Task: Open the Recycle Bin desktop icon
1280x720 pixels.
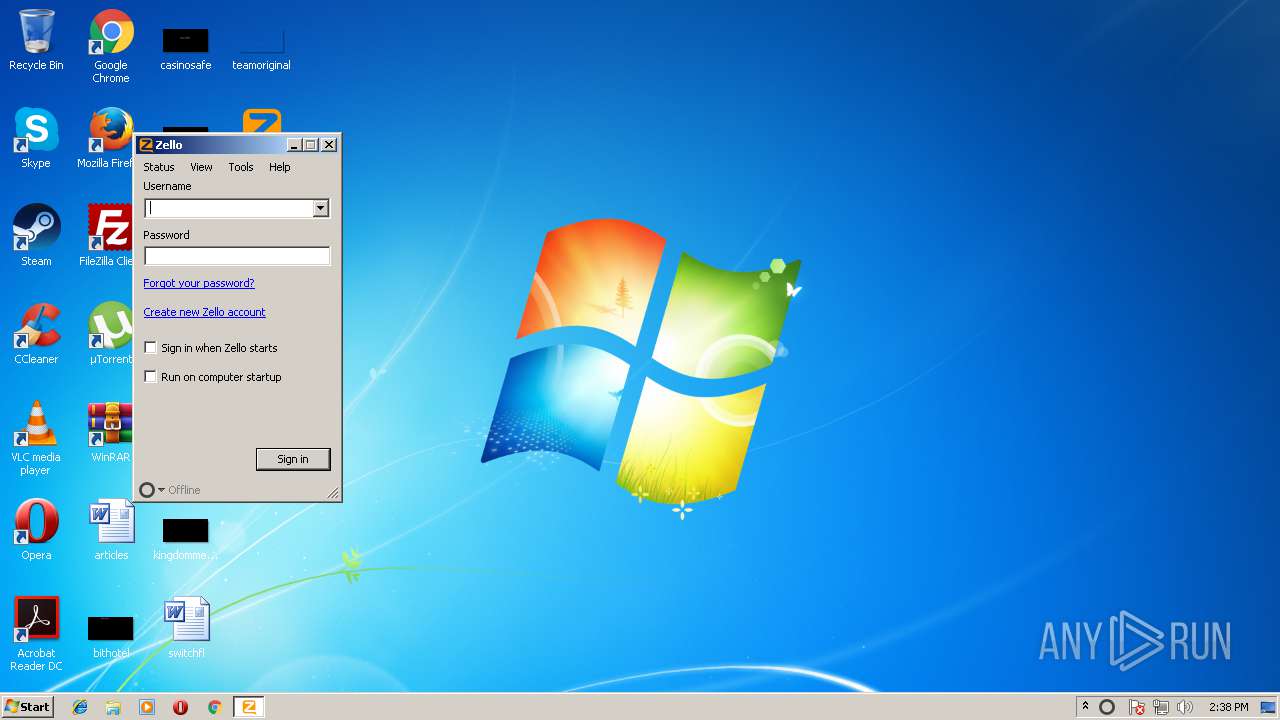Action: 36,40
